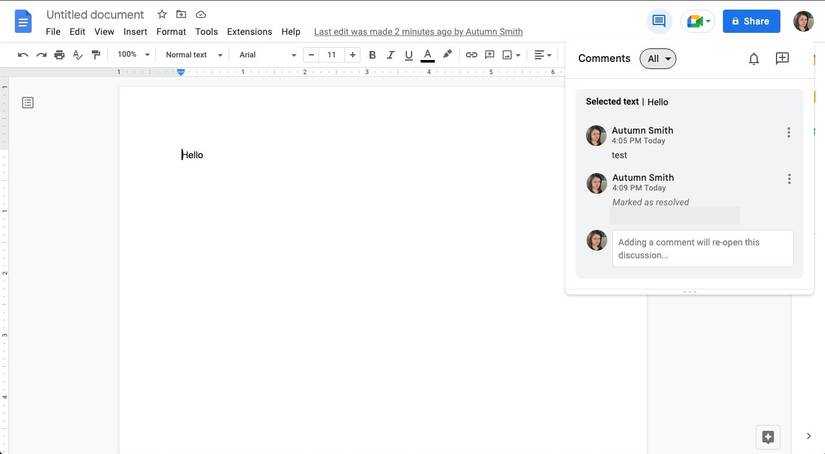The width and height of the screenshot is (825, 454).
Task: Click the Redo arrow
Action: (41, 55)
